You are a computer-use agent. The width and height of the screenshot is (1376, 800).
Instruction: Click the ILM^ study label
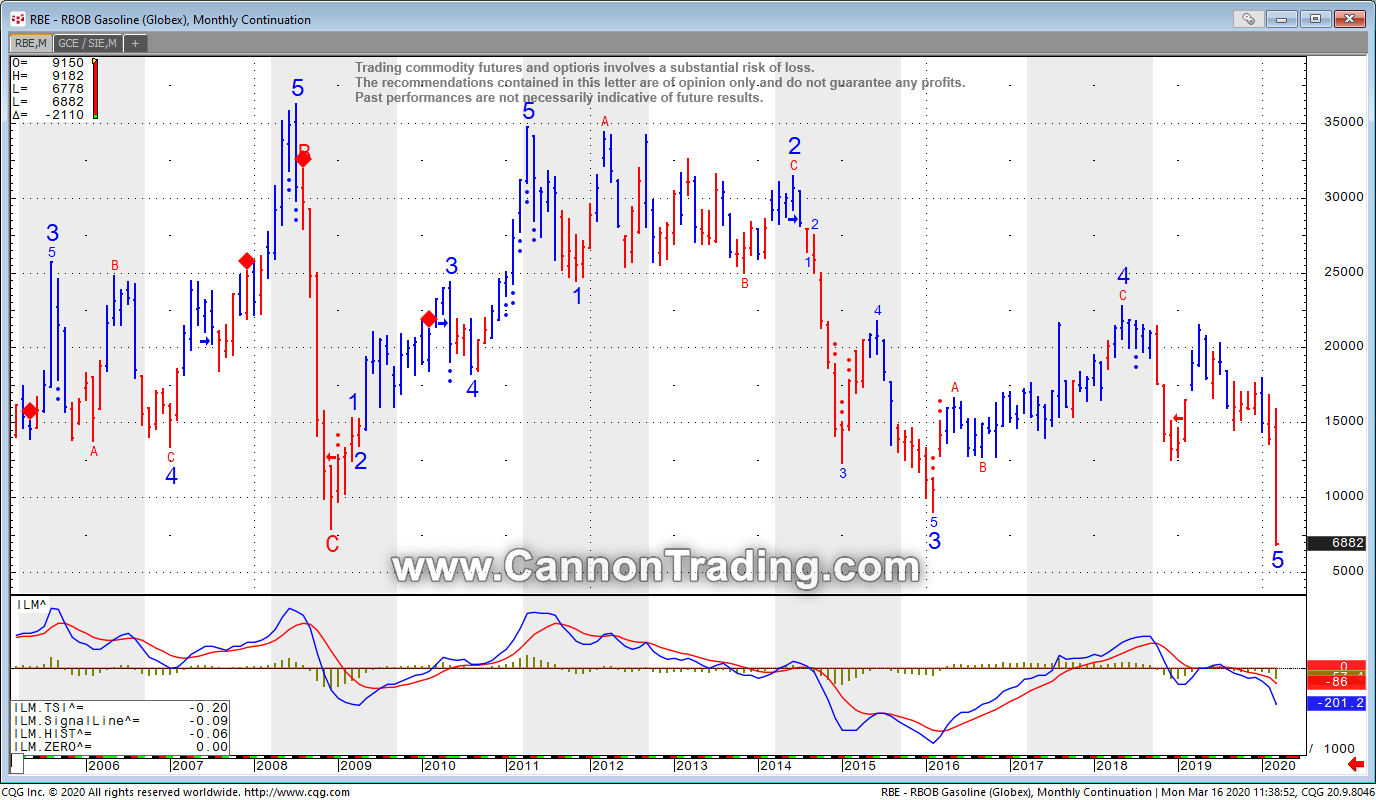pos(31,604)
